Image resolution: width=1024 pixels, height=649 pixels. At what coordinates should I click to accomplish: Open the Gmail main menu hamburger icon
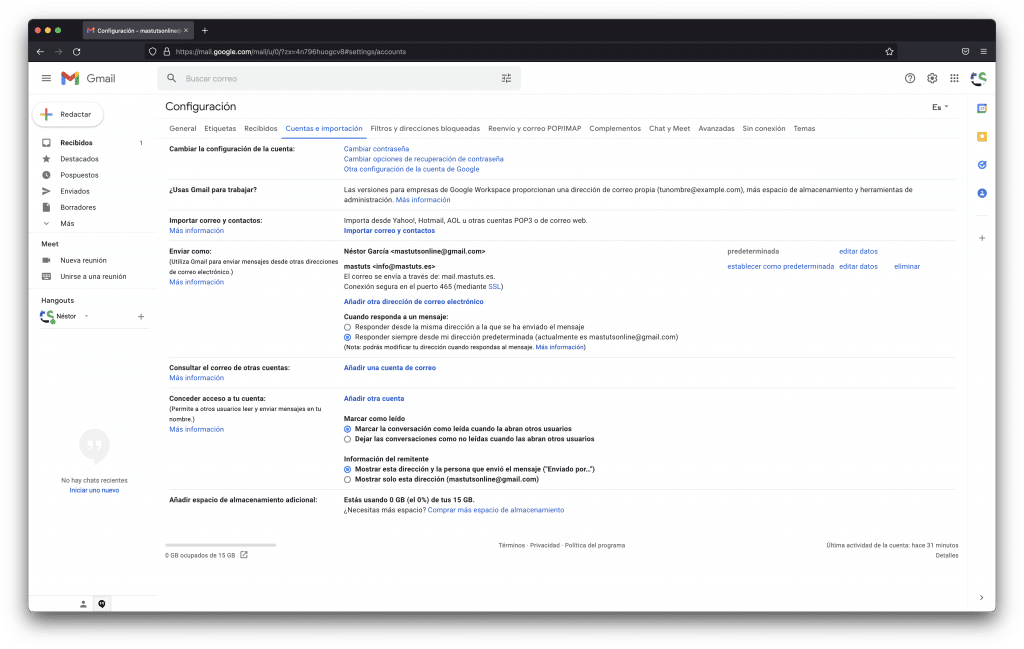[46, 78]
